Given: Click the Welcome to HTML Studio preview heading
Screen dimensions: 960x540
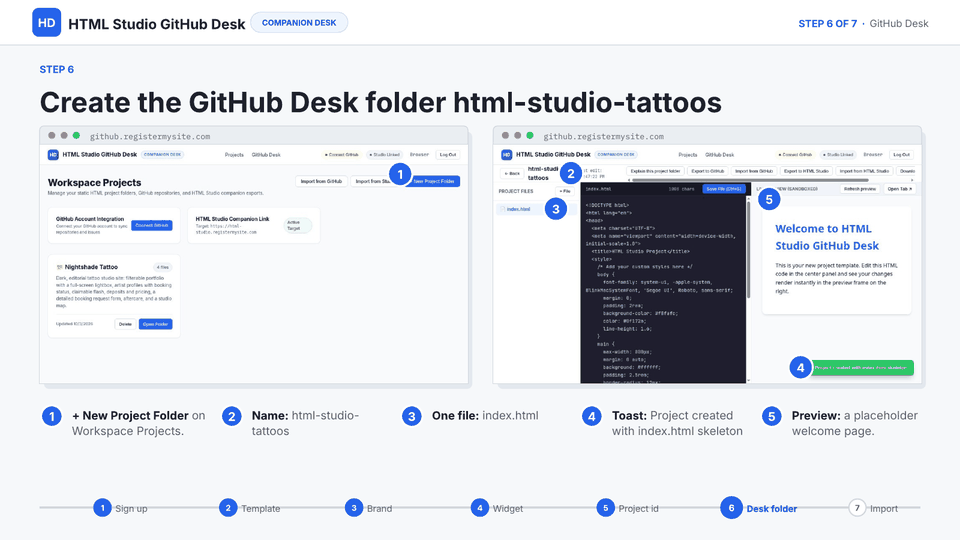Looking at the screenshot, I should pos(827,237).
